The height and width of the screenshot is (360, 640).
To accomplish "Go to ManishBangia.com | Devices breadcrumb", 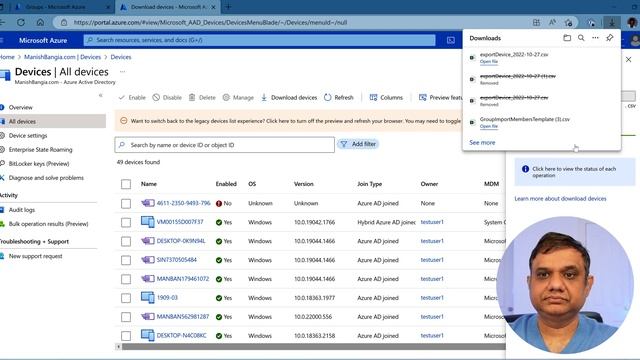I will (62, 57).
